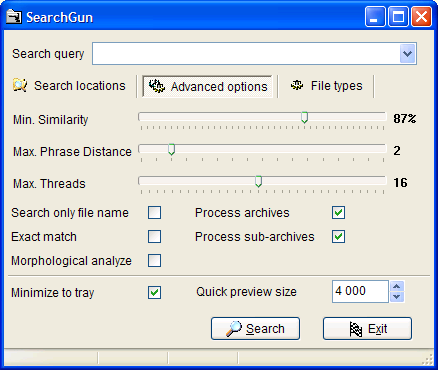Turn on Morphological analyze checkbox
The width and height of the screenshot is (438, 370).
click(x=155, y=261)
